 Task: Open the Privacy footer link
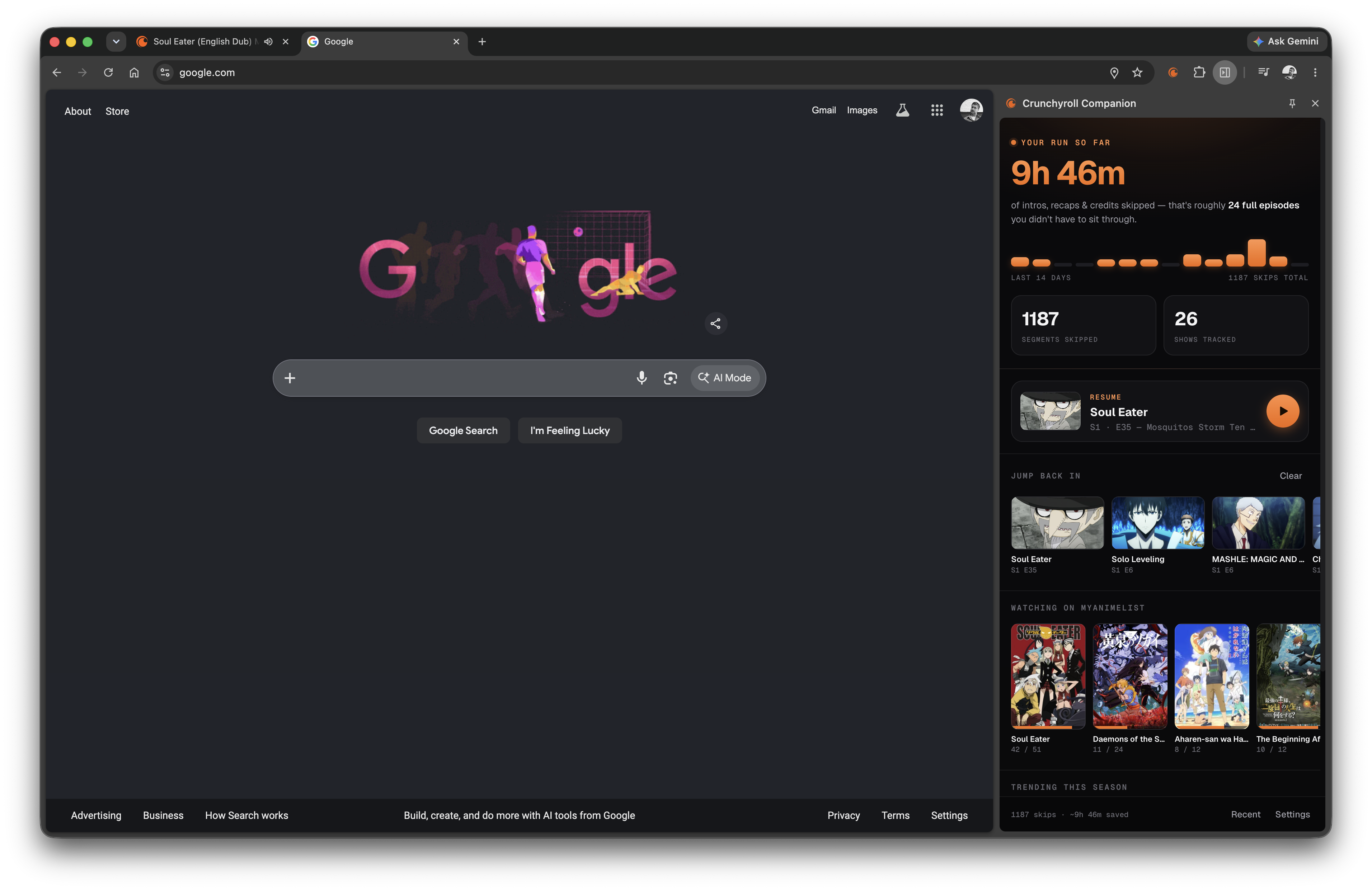pos(844,815)
